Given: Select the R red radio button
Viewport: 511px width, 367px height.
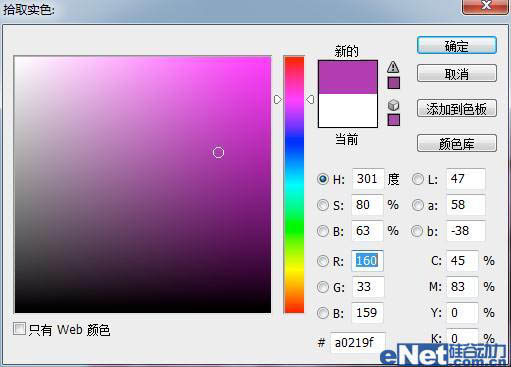Looking at the screenshot, I should [323, 261].
